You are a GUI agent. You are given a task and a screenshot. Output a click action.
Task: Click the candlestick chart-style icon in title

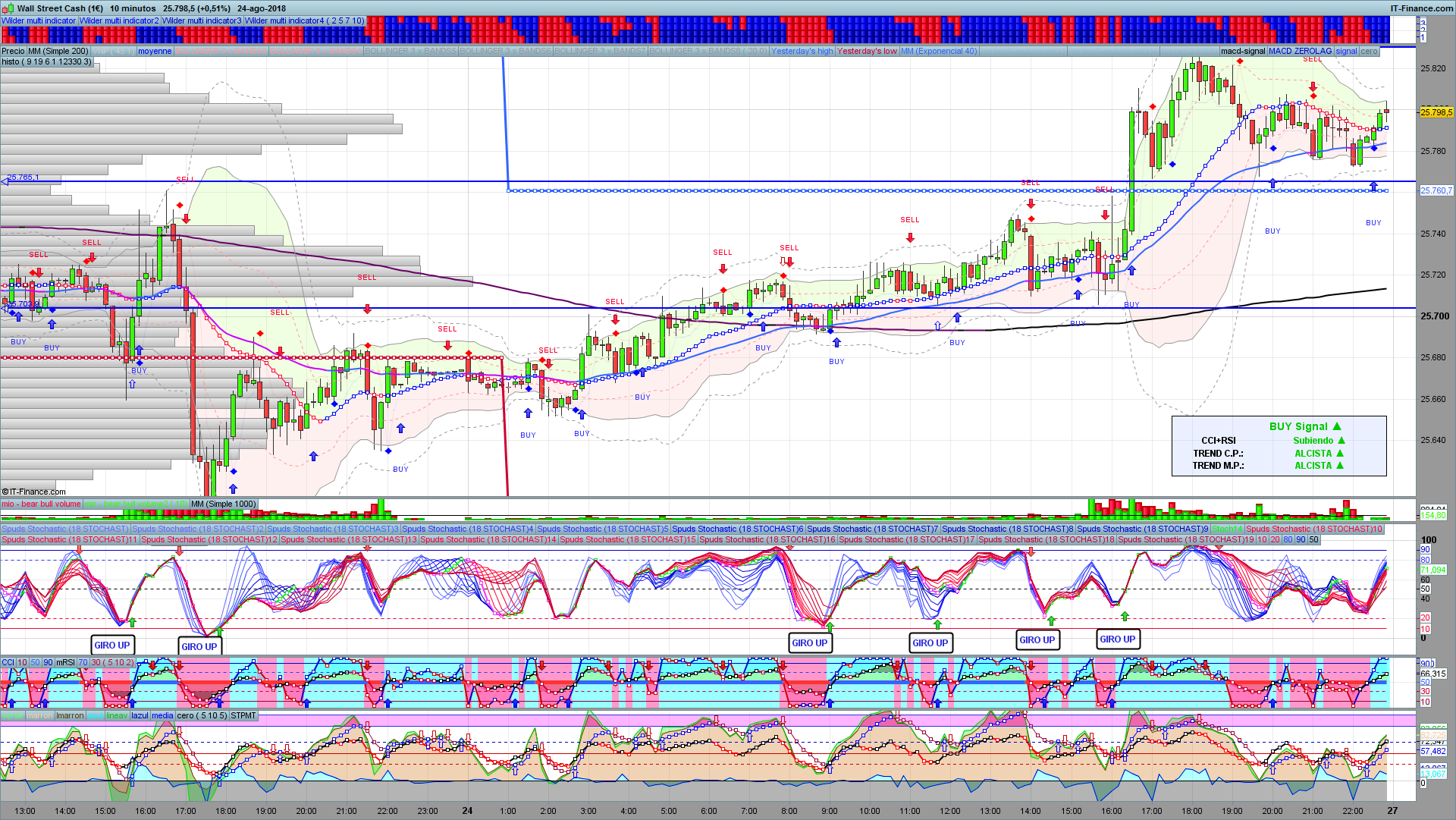pyautogui.click(x=8, y=8)
